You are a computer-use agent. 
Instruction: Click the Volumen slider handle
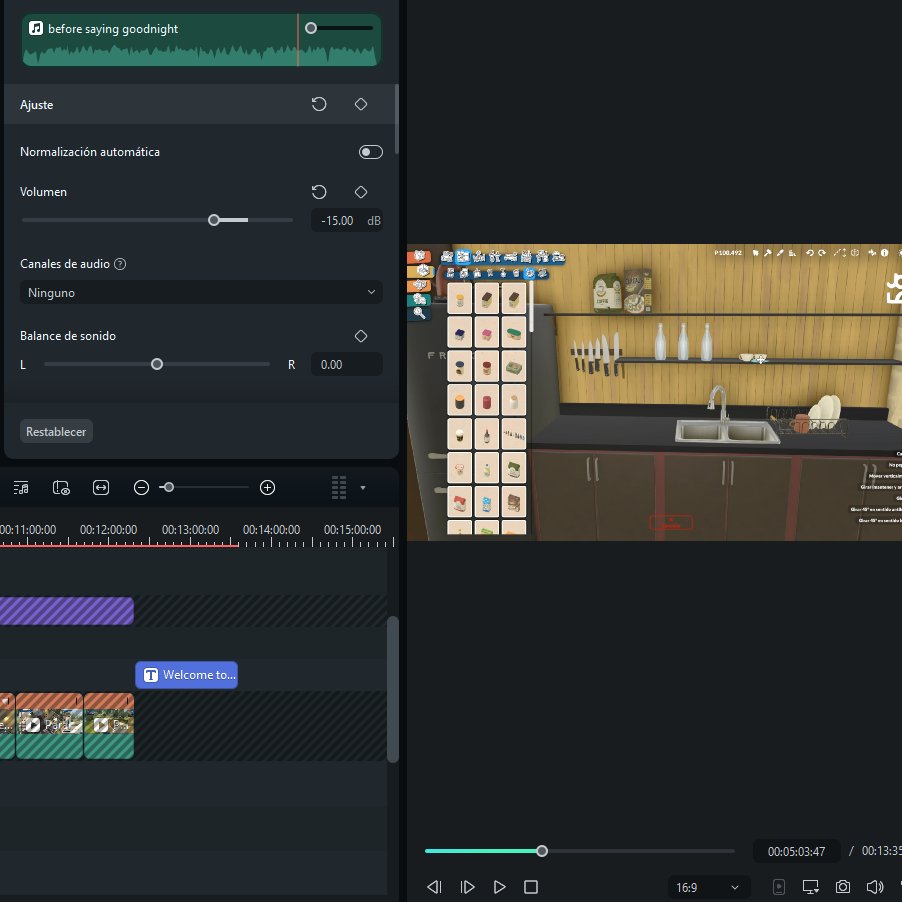tap(213, 220)
